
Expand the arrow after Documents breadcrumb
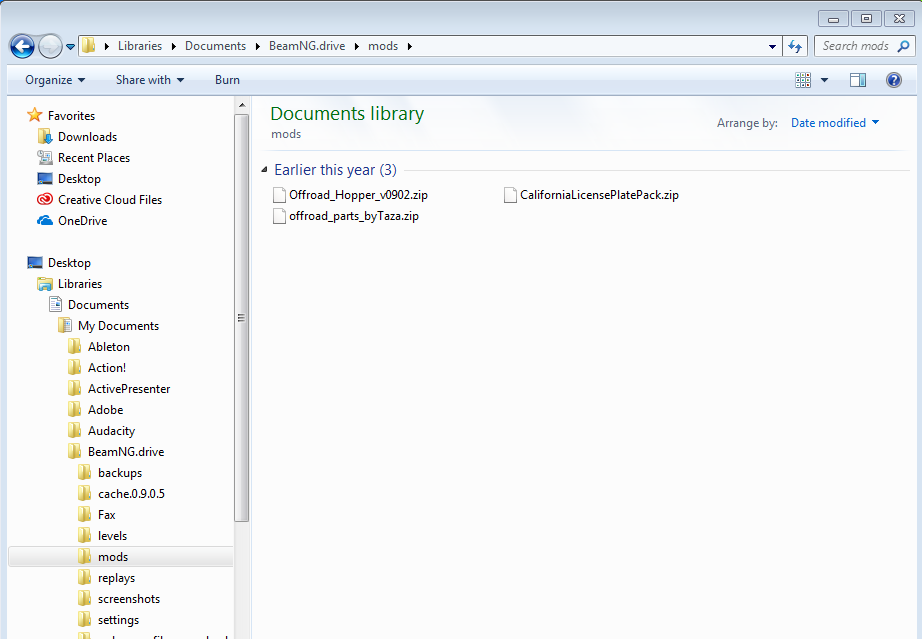click(x=258, y=46)
